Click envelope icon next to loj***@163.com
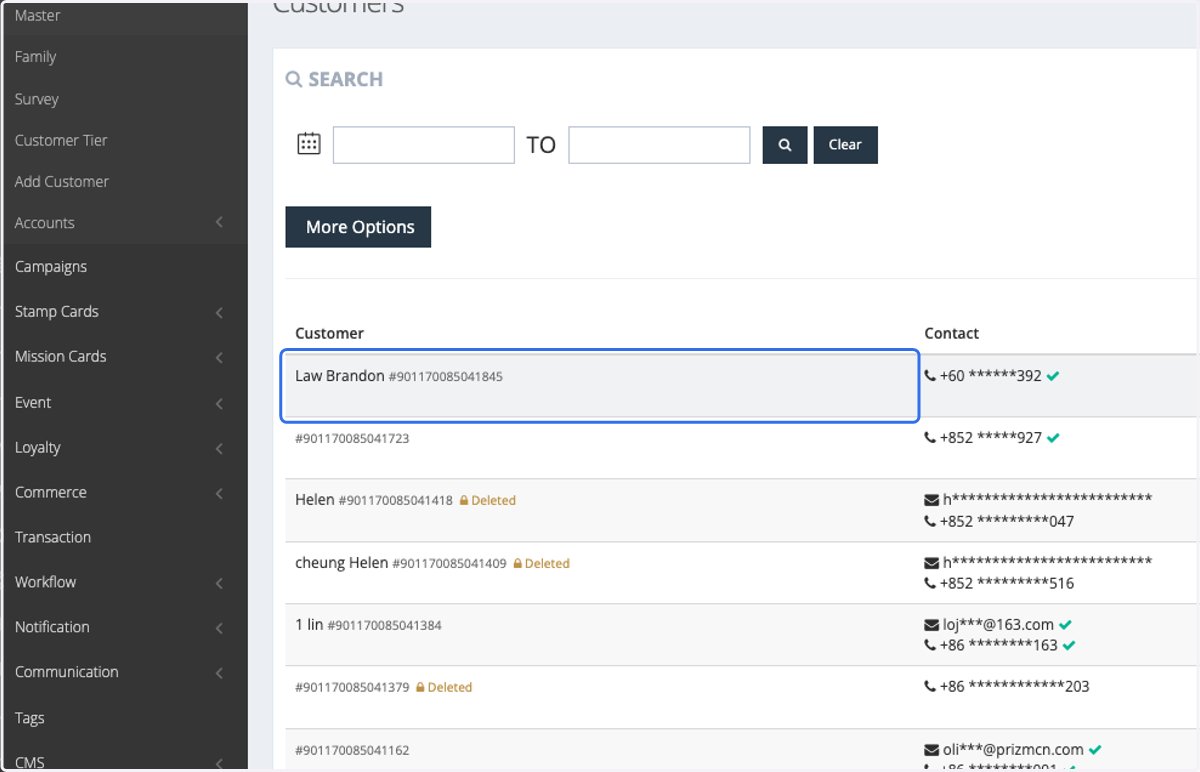This screenshot has height=772, width=1200. point(932,625)
